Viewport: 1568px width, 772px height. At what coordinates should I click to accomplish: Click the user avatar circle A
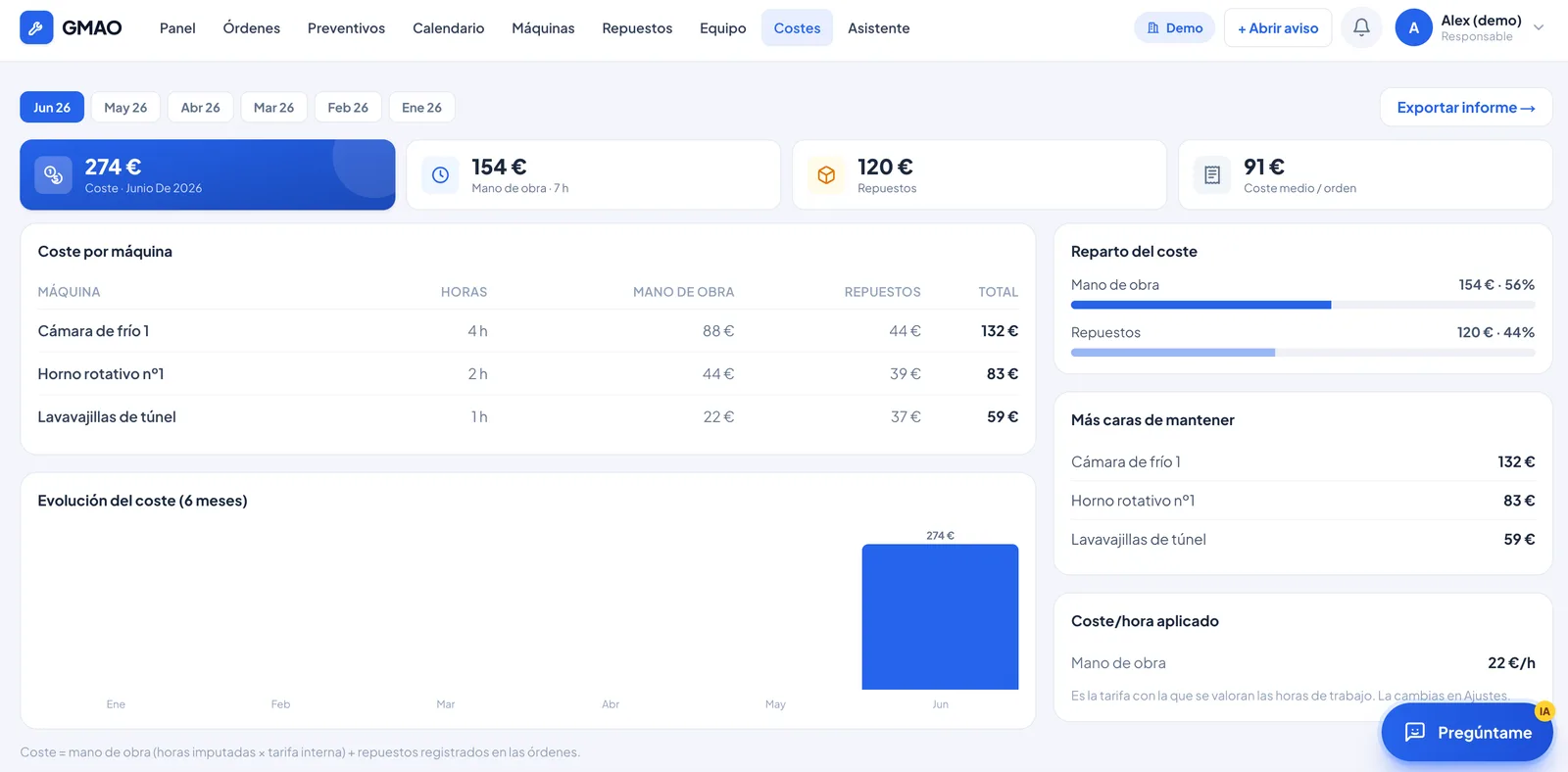[x=1413, y=27]
